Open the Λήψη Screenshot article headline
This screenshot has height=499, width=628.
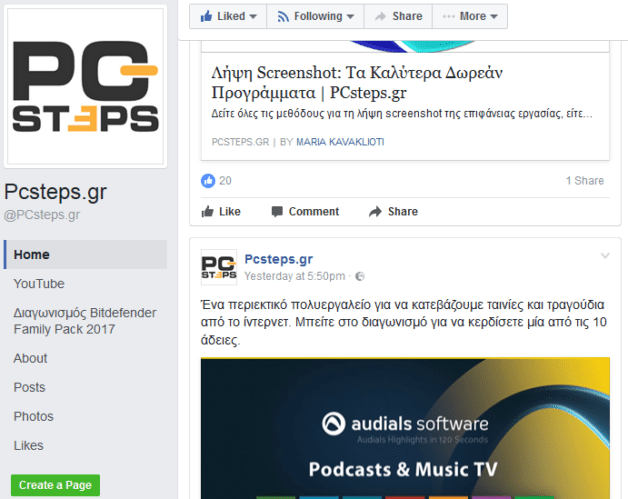click(357, 82)
